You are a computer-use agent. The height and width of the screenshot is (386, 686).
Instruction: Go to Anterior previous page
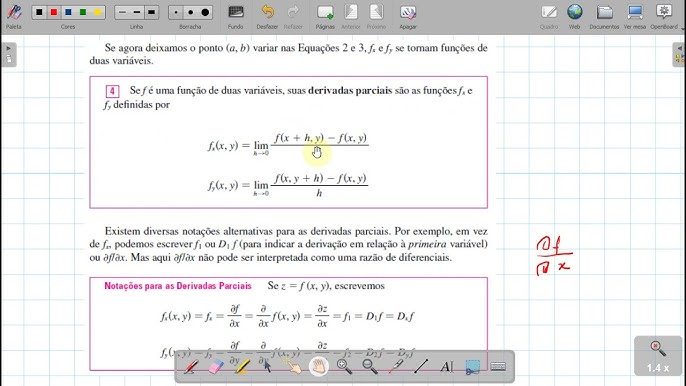(x=350, y=16)
